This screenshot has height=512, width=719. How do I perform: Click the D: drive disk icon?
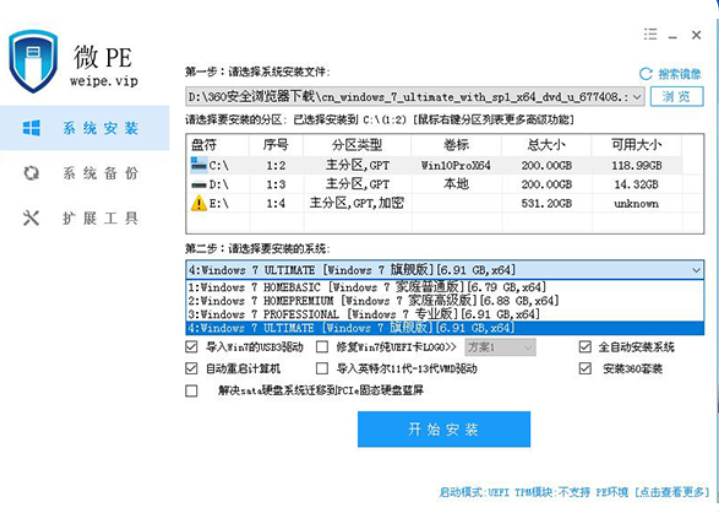pyautogui.click(x=199, y=185)
